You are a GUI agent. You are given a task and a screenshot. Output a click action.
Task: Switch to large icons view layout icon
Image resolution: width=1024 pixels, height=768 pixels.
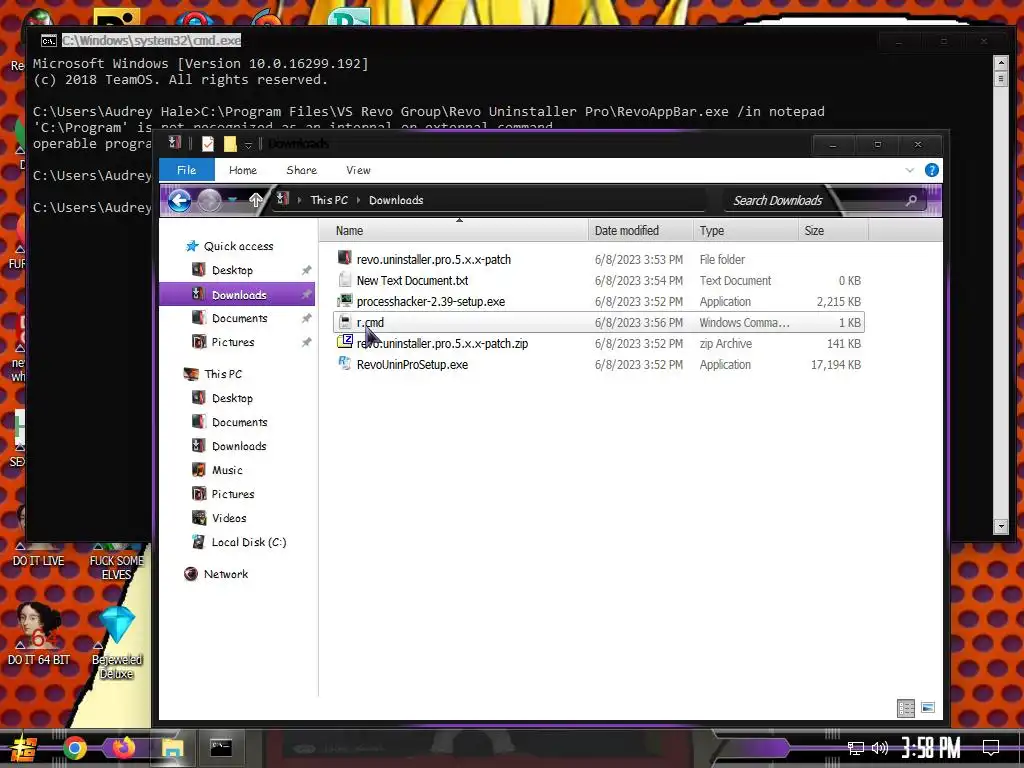click(x=927, y=708)
